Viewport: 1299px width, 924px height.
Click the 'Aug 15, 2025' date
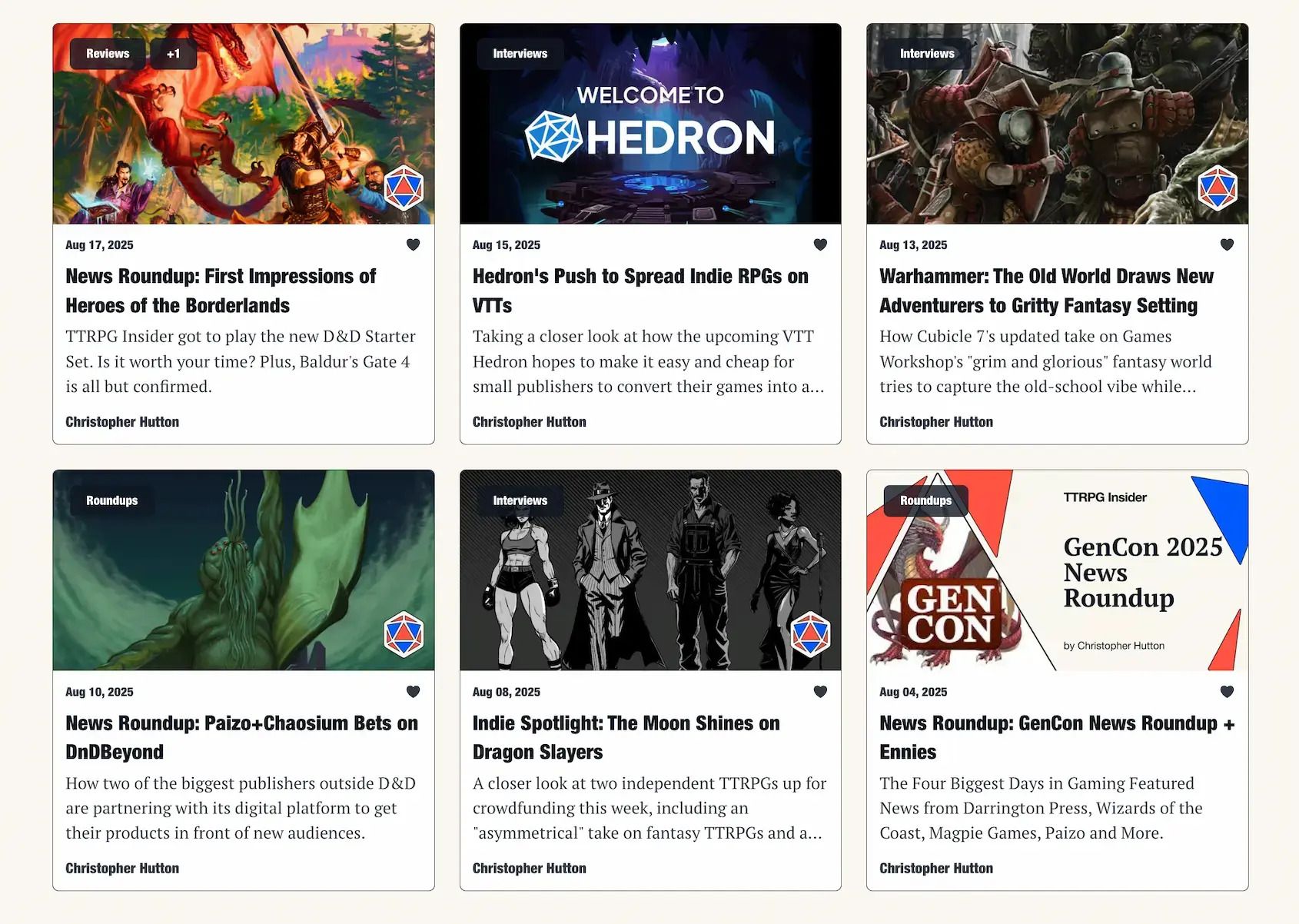click(507, 245)
